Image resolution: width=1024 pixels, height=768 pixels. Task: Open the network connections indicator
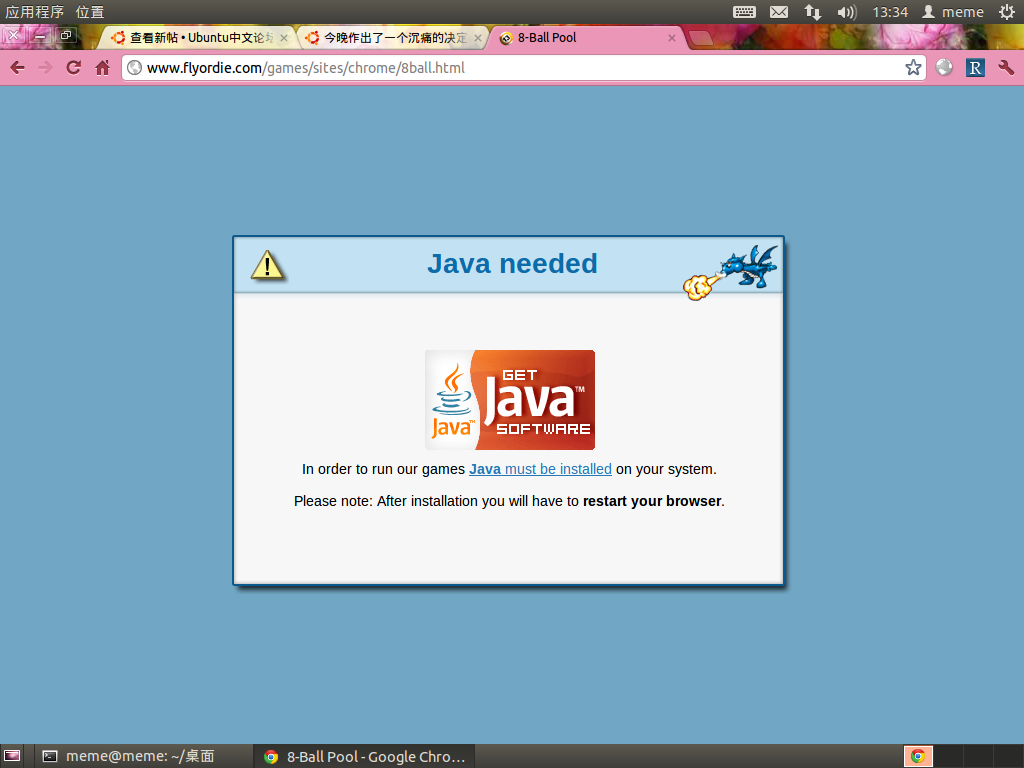(x=812, y=12)
